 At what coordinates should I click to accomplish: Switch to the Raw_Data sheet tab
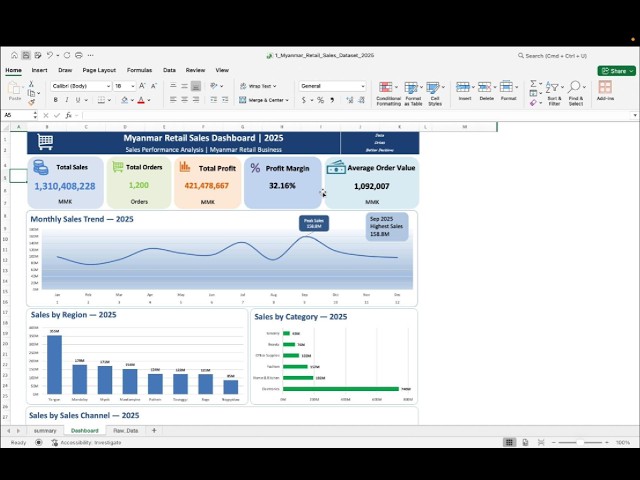[125, 431]
